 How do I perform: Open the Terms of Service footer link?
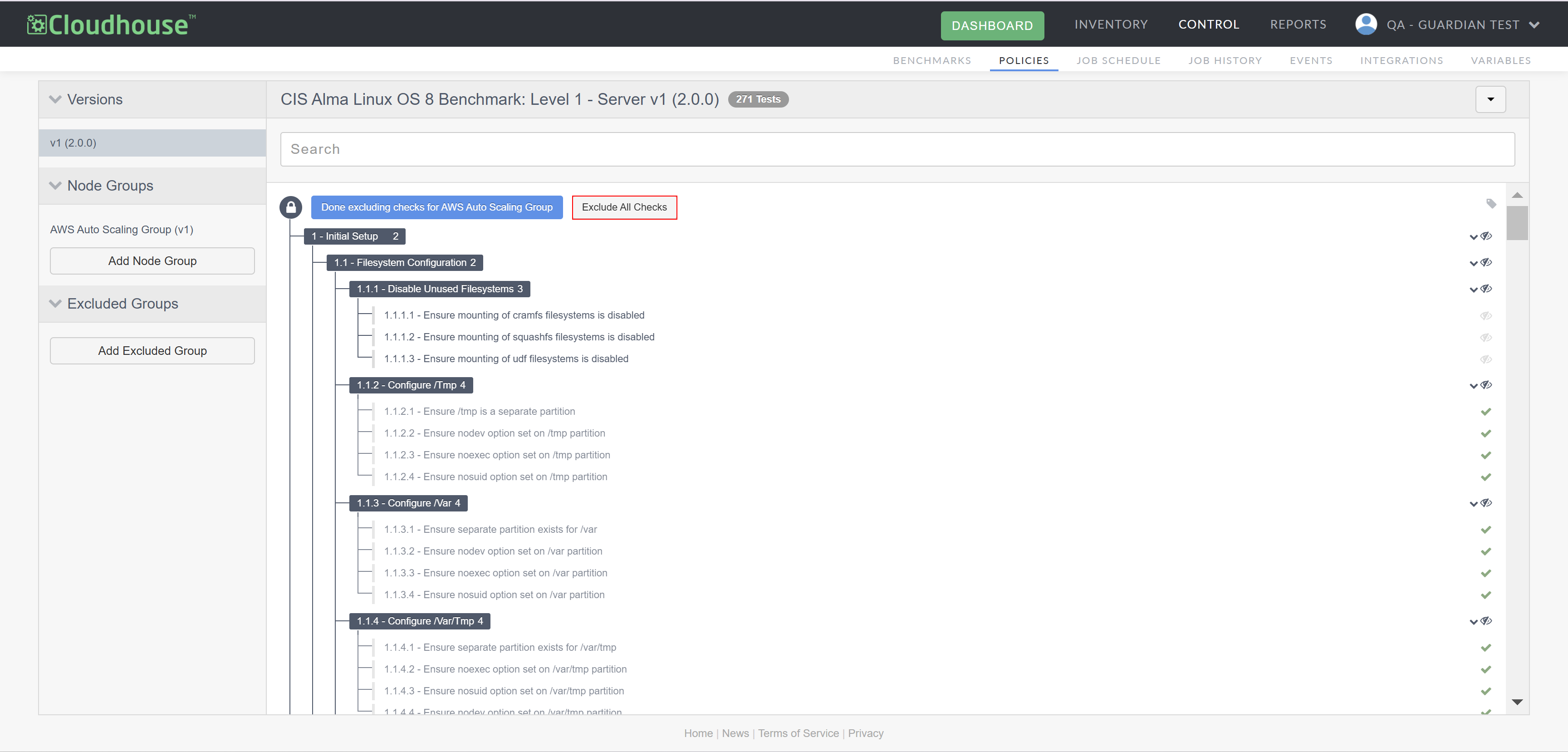pyautogui.click(x=798, y=733)
